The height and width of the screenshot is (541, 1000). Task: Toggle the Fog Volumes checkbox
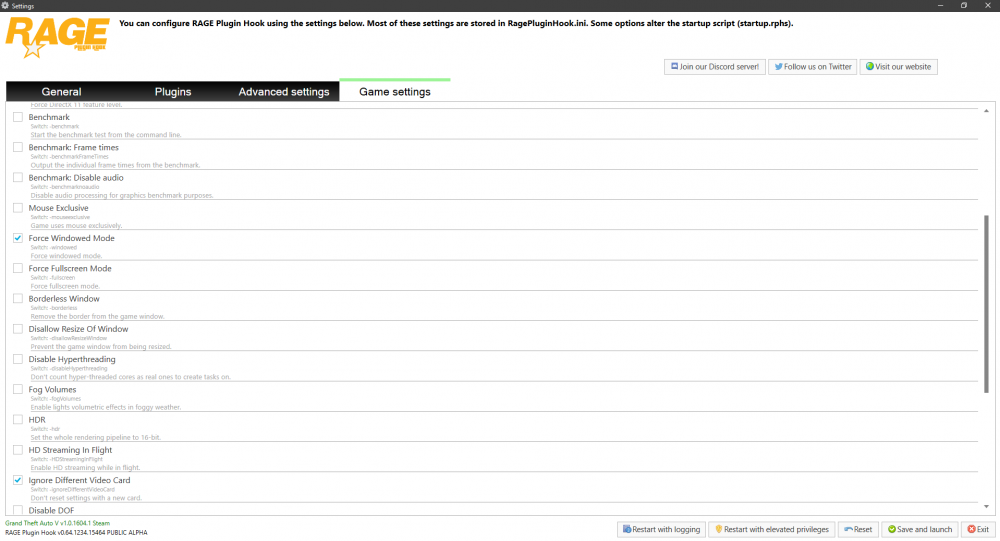pyautogui.click(x=18, y=390)
